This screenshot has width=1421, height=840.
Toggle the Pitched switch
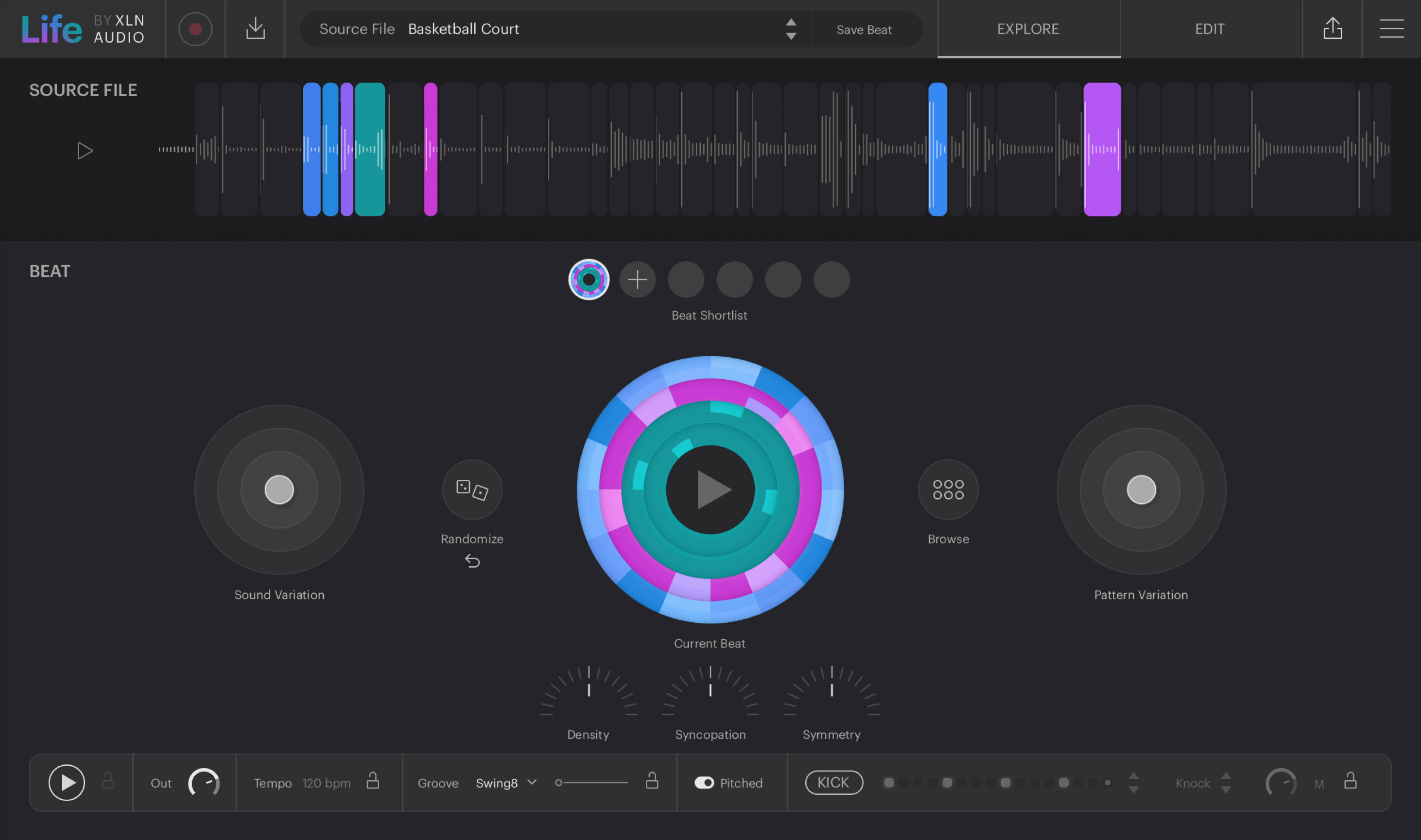click(704, 783)
